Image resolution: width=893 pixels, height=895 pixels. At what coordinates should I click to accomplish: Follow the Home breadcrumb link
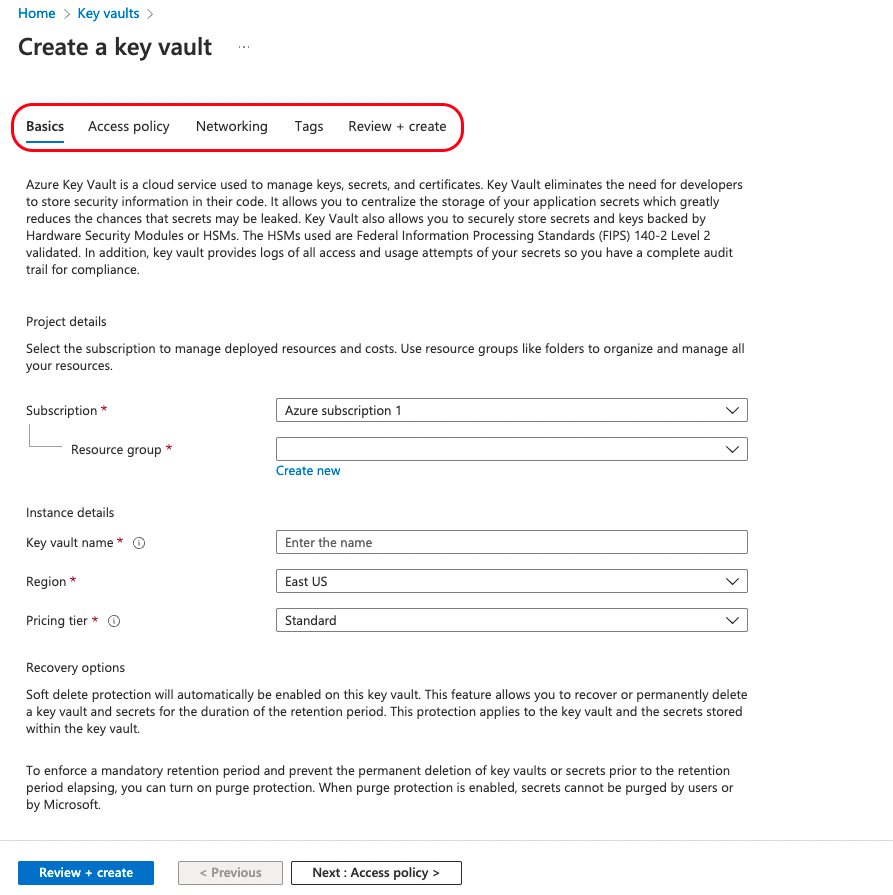37,13
